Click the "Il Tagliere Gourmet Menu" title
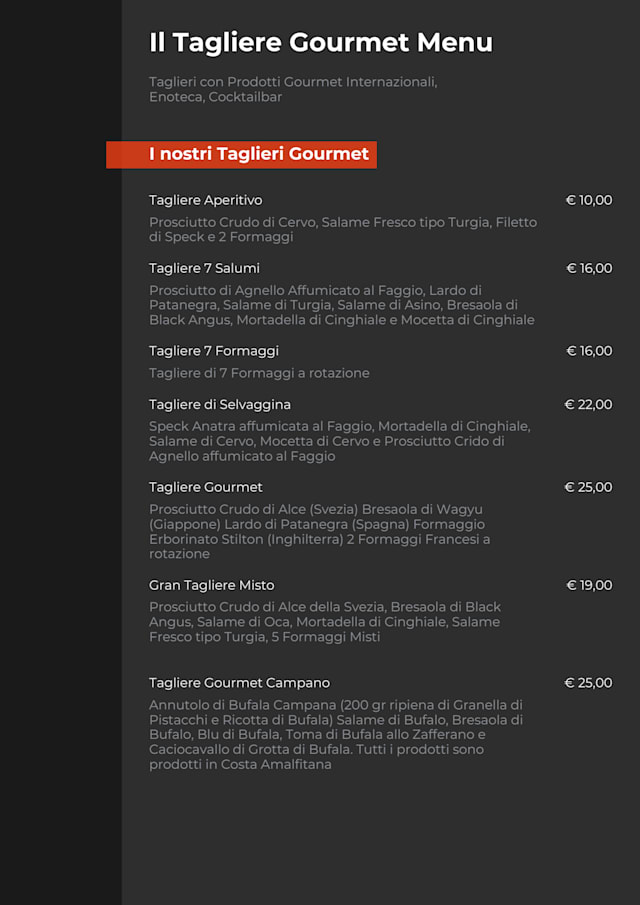Viewport: 640px width, 905px height. point(320,43)
